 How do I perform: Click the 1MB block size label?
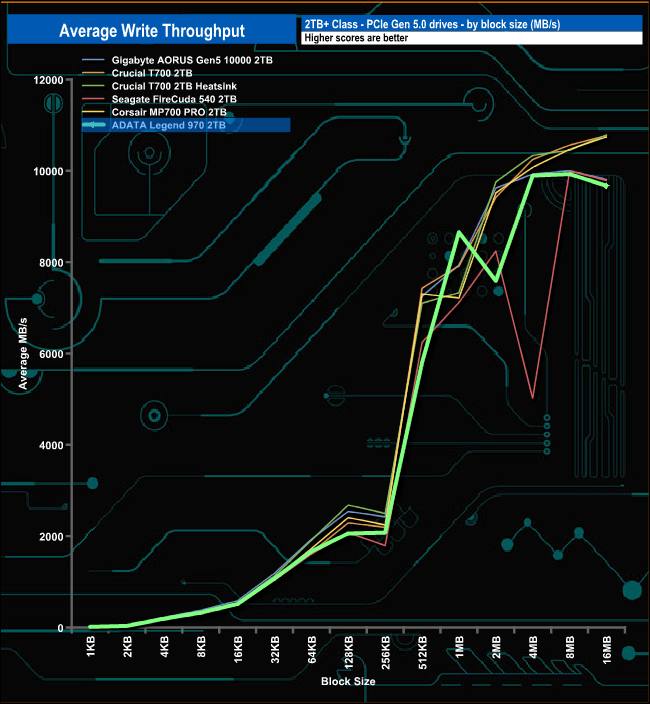459,647
